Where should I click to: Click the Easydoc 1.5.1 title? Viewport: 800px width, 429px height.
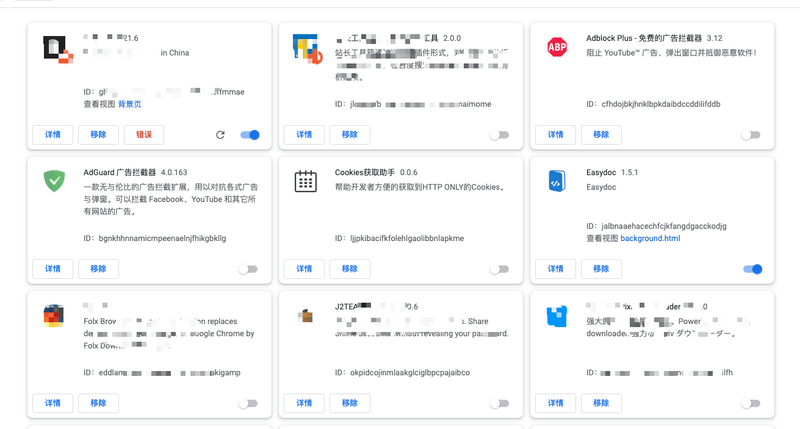[612, 172]
